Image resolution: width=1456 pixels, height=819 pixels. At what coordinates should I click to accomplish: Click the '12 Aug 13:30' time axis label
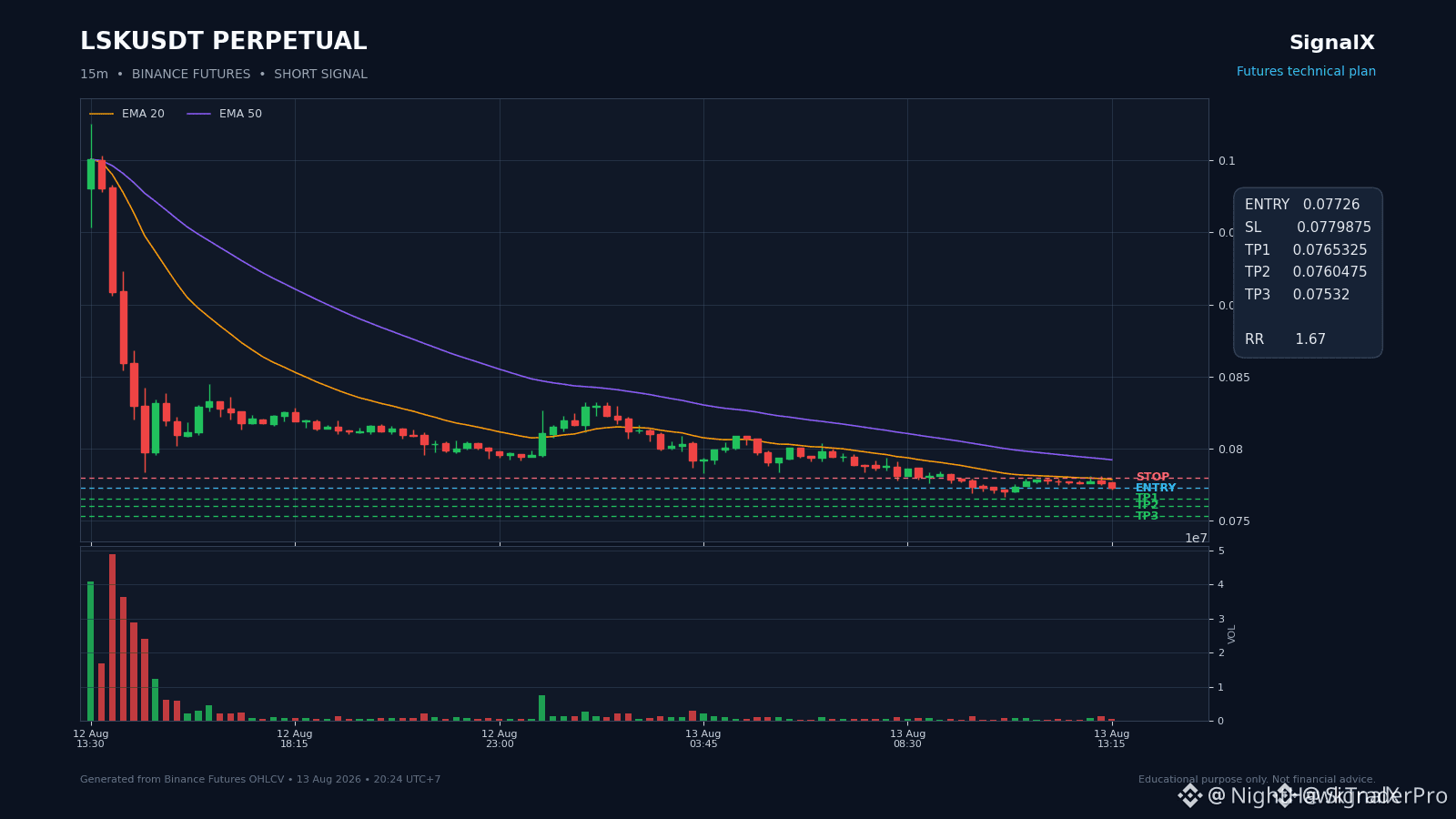[x=90, y=739]
